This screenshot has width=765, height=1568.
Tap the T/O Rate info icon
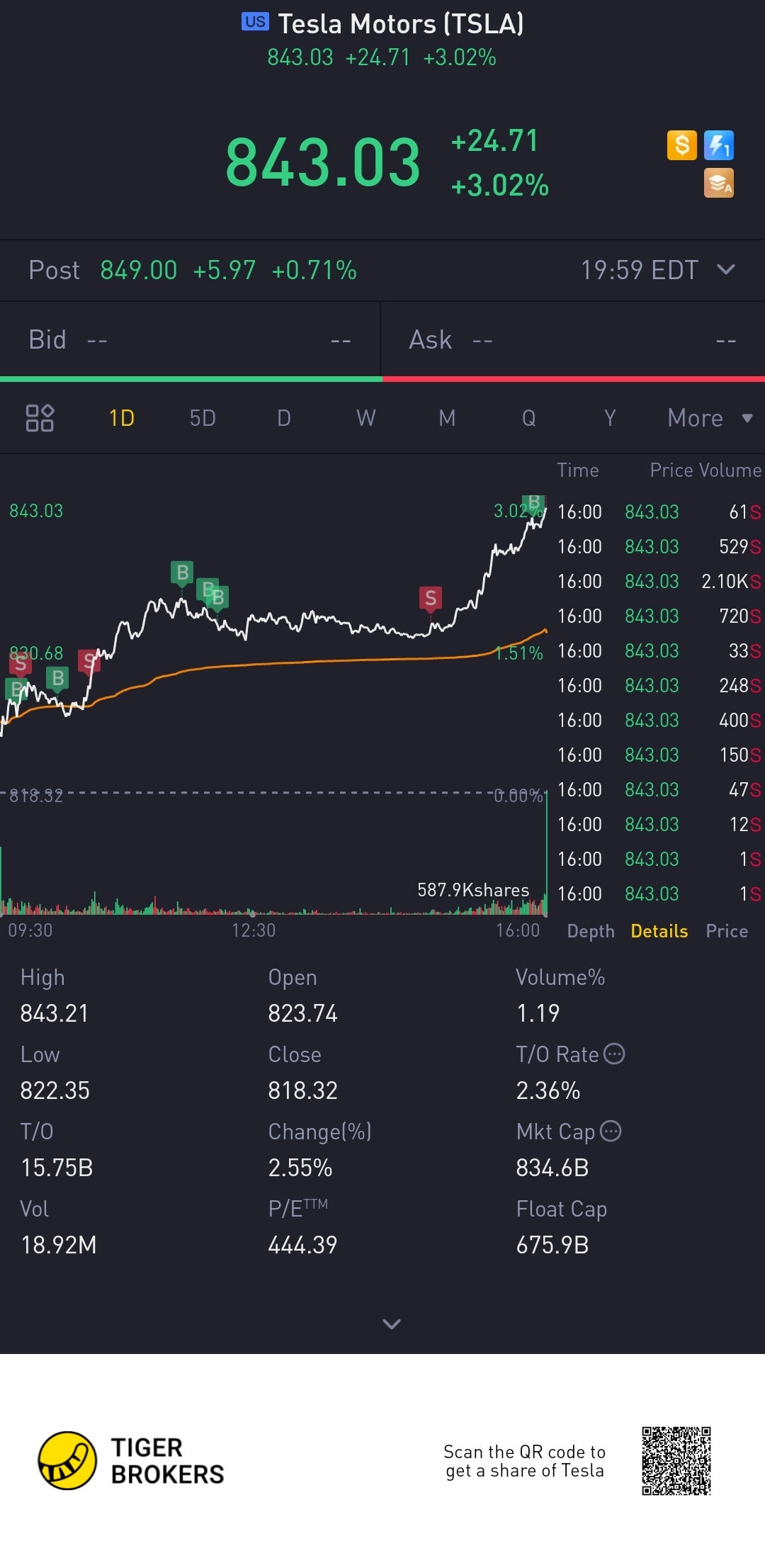614,1054
